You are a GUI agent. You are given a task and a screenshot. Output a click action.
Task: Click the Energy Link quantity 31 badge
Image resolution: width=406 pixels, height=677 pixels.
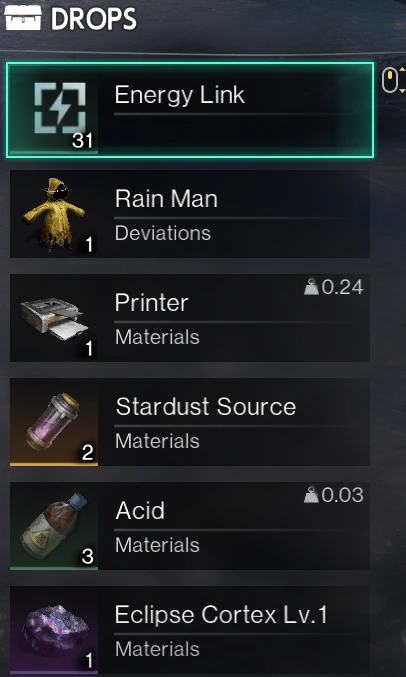[82, 140]
